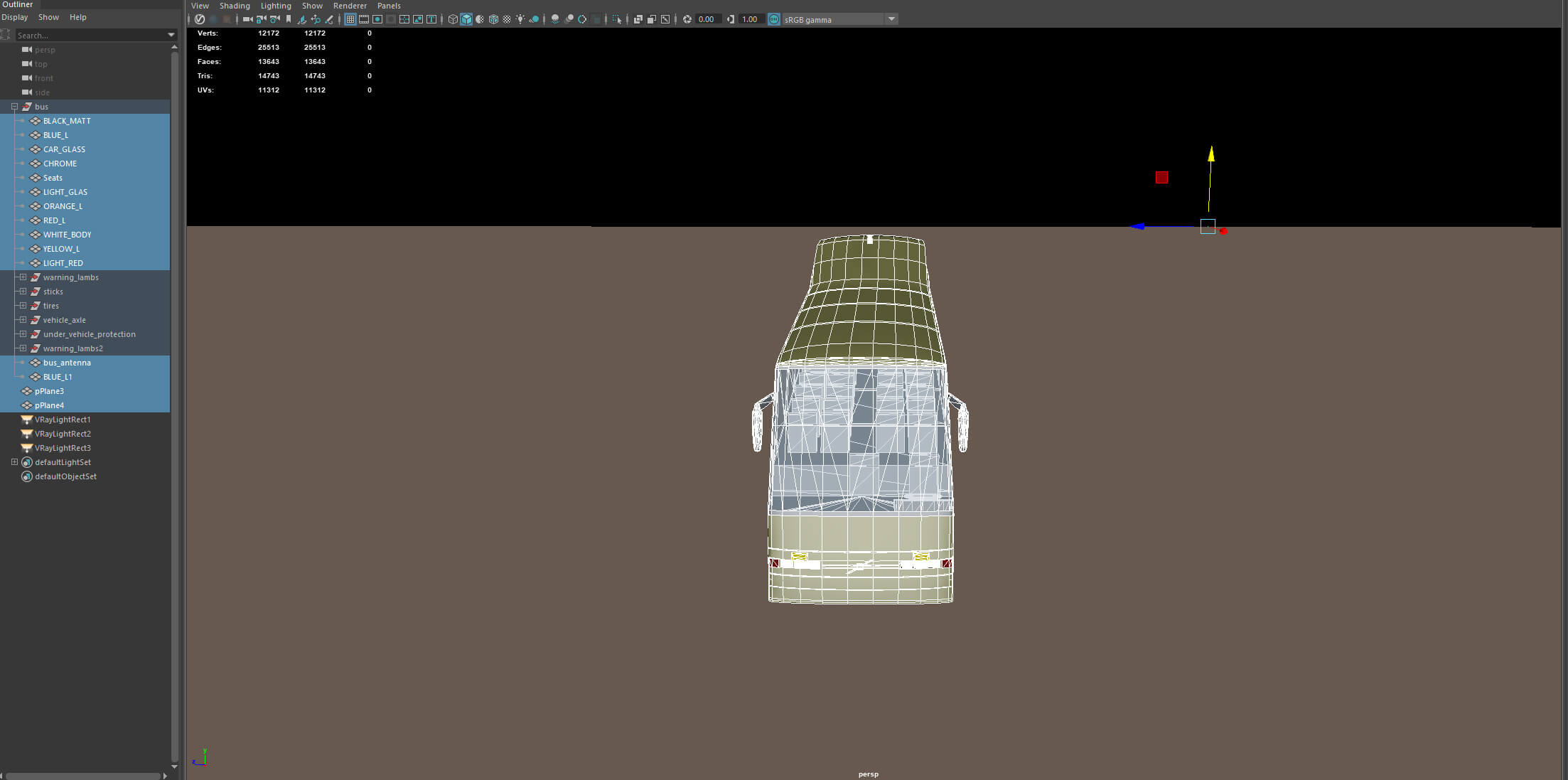Toggle view transform color management button
The image size is (1568, 780).
[774, 19]
